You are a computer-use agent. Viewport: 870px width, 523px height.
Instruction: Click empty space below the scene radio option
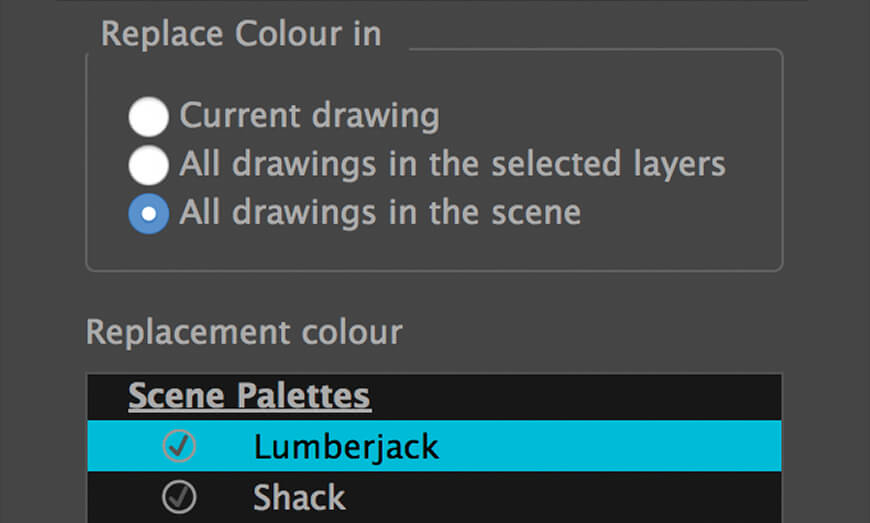(434, 252)
